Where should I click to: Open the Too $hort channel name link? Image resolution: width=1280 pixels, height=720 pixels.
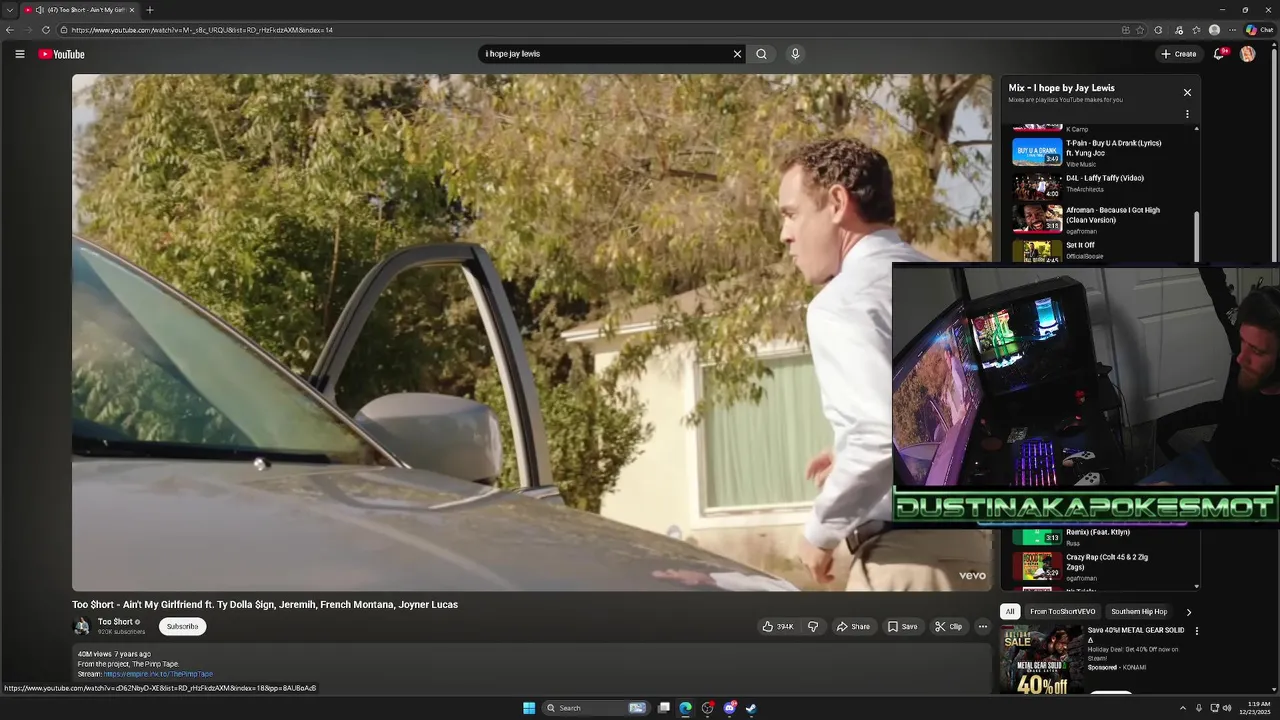point(115,622)
